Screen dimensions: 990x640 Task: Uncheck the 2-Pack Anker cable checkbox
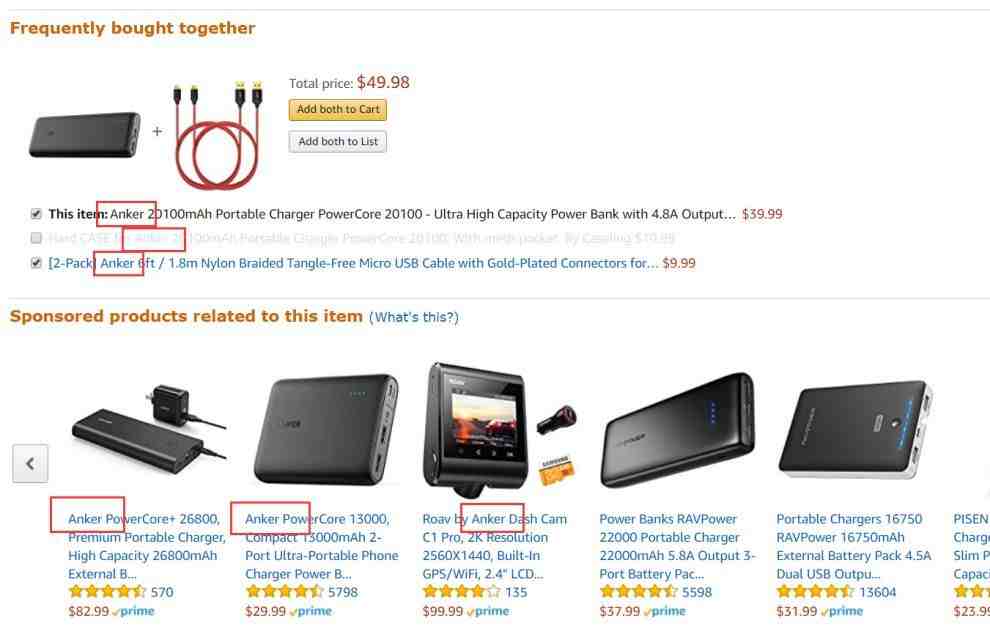pos(36,263)
